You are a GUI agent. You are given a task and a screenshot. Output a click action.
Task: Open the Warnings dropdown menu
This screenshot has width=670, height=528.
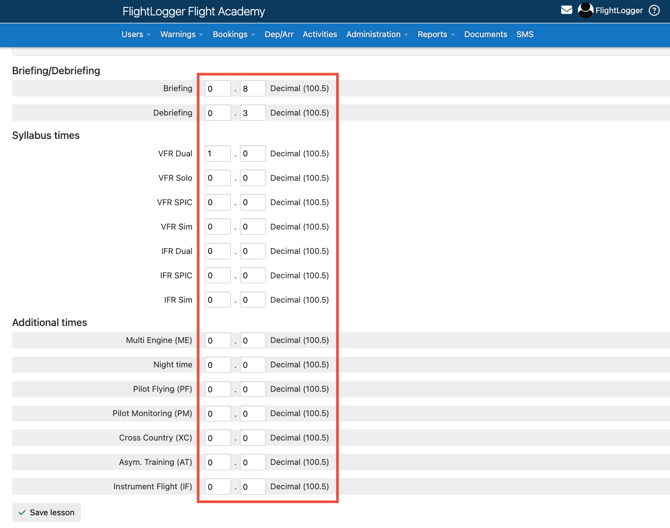click(x=181, y=34)
